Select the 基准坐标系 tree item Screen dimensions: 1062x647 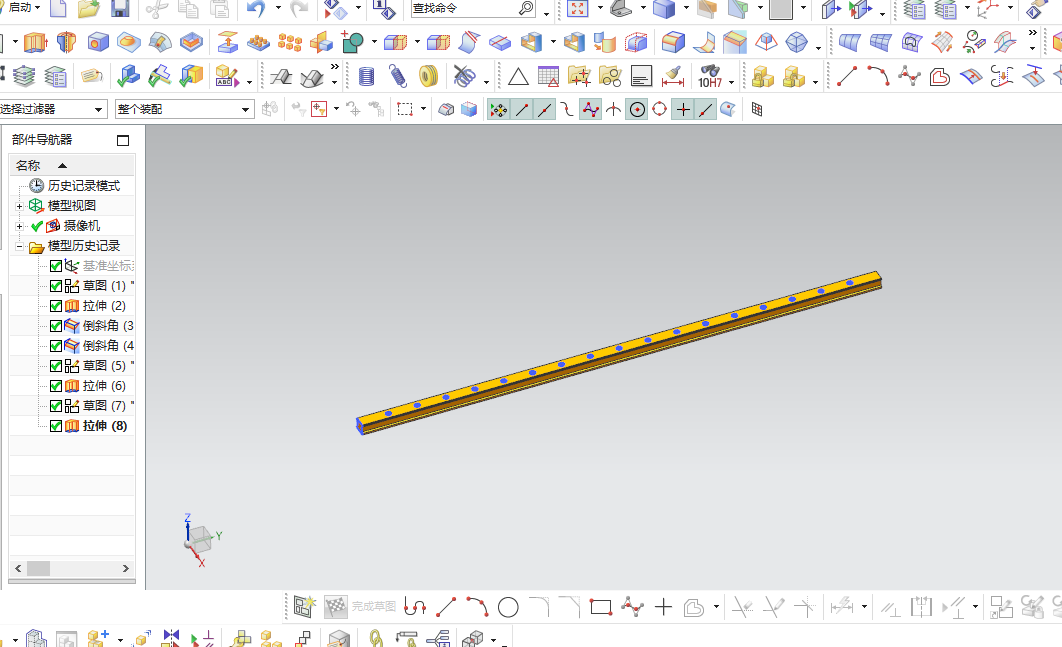[x=108, y=266]
